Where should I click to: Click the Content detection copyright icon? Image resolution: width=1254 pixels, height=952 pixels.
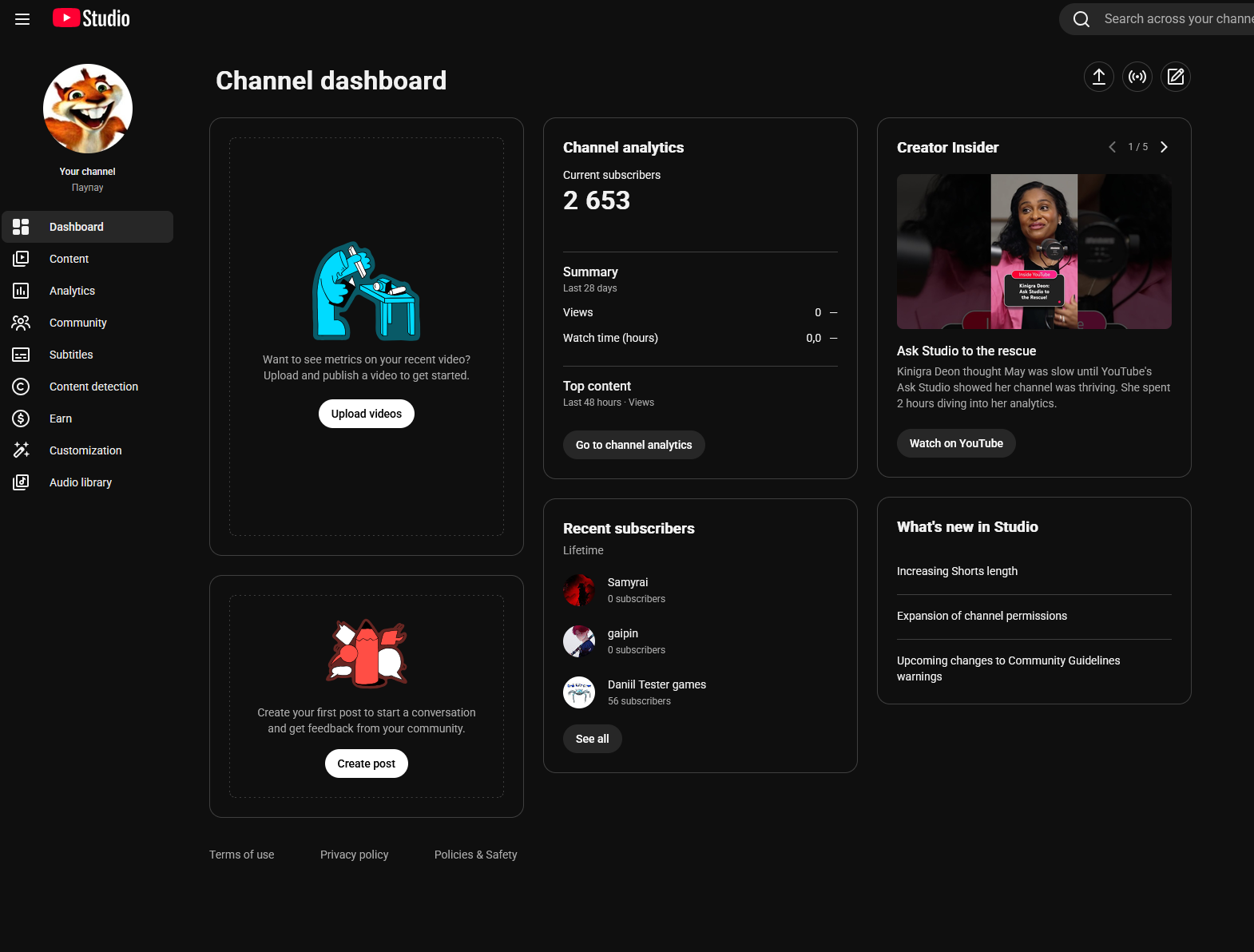21,387
